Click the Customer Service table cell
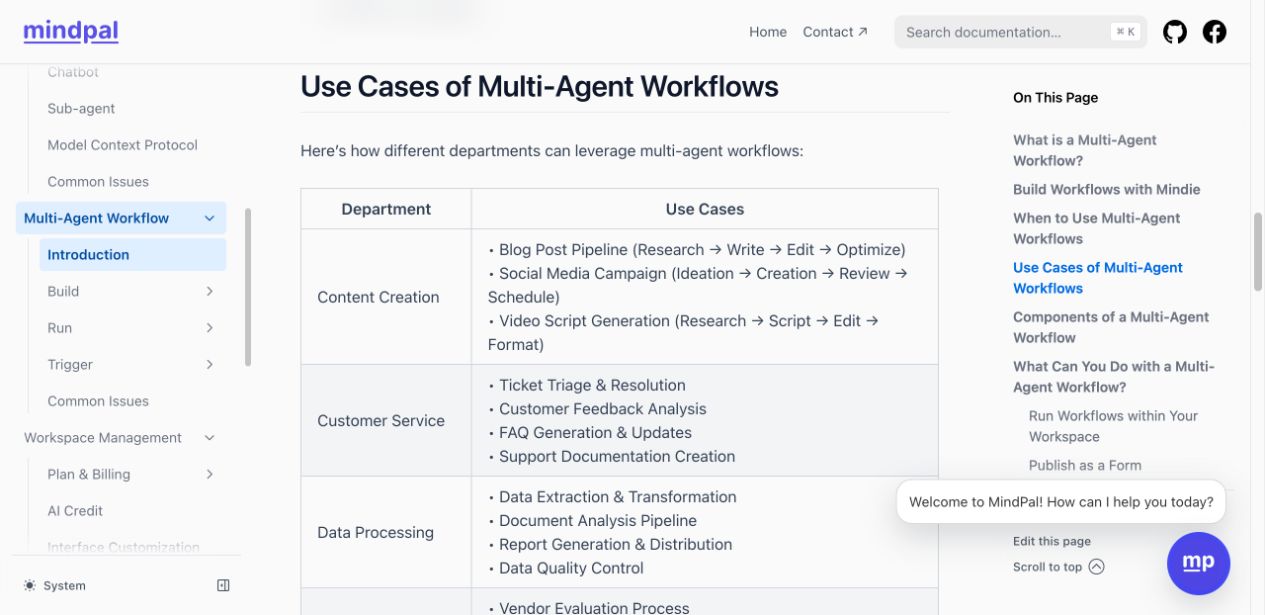The image size is (1265, 615). tap(386, 421)
